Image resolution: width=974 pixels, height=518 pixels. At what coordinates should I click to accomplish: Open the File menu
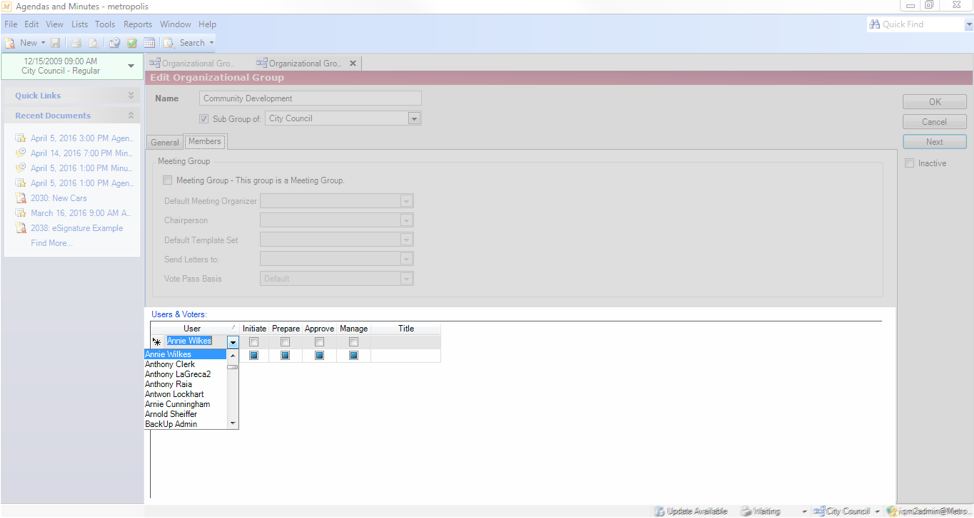point(11,24)
